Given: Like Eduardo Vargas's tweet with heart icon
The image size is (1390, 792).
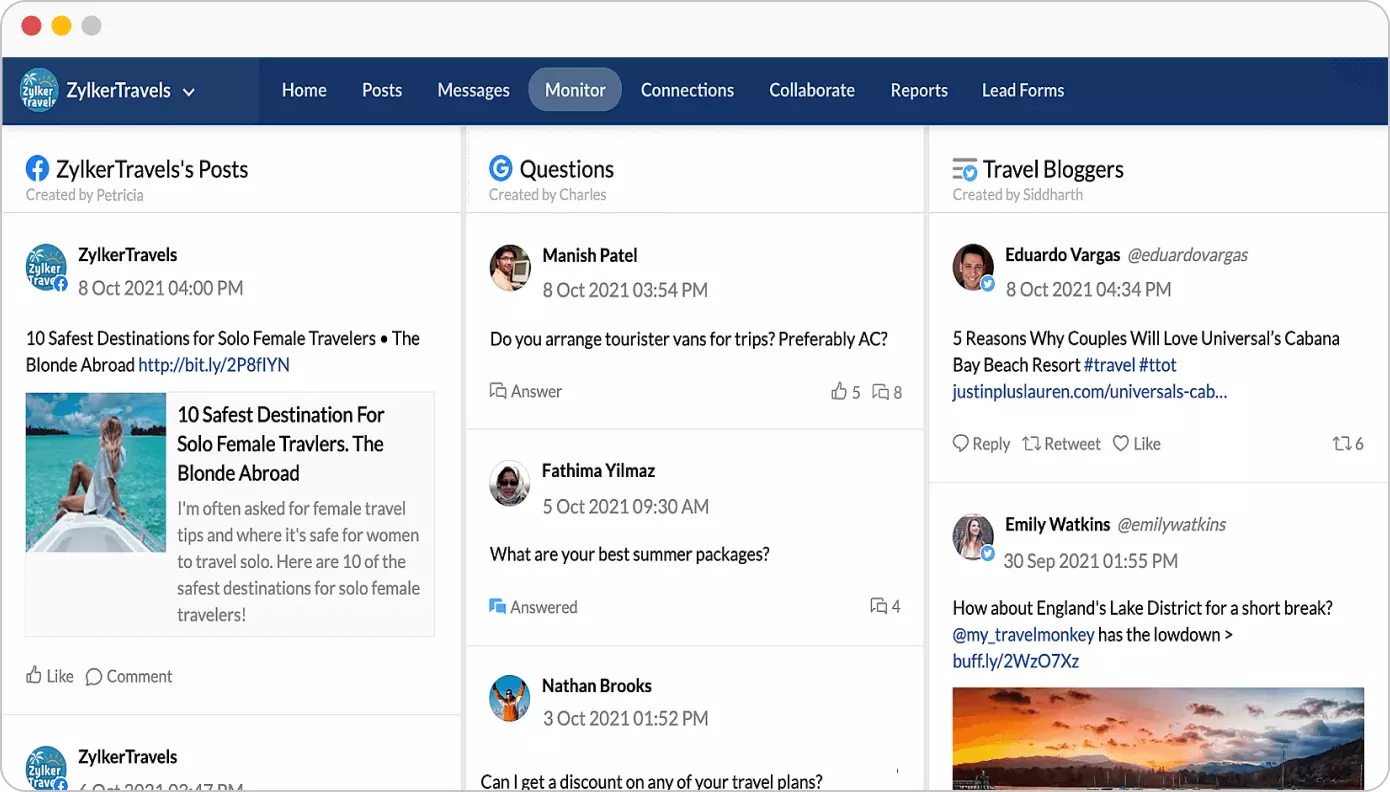Looking at the screenshot, I should pos(1121,443).
